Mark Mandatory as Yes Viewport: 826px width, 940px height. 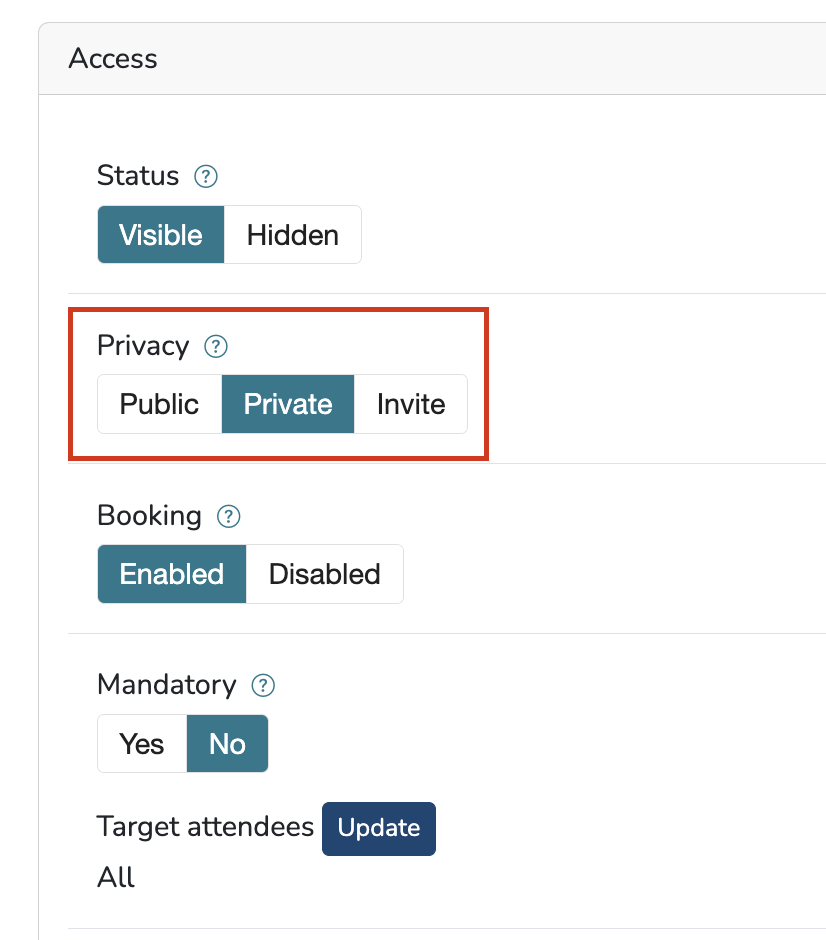(142, 744)
